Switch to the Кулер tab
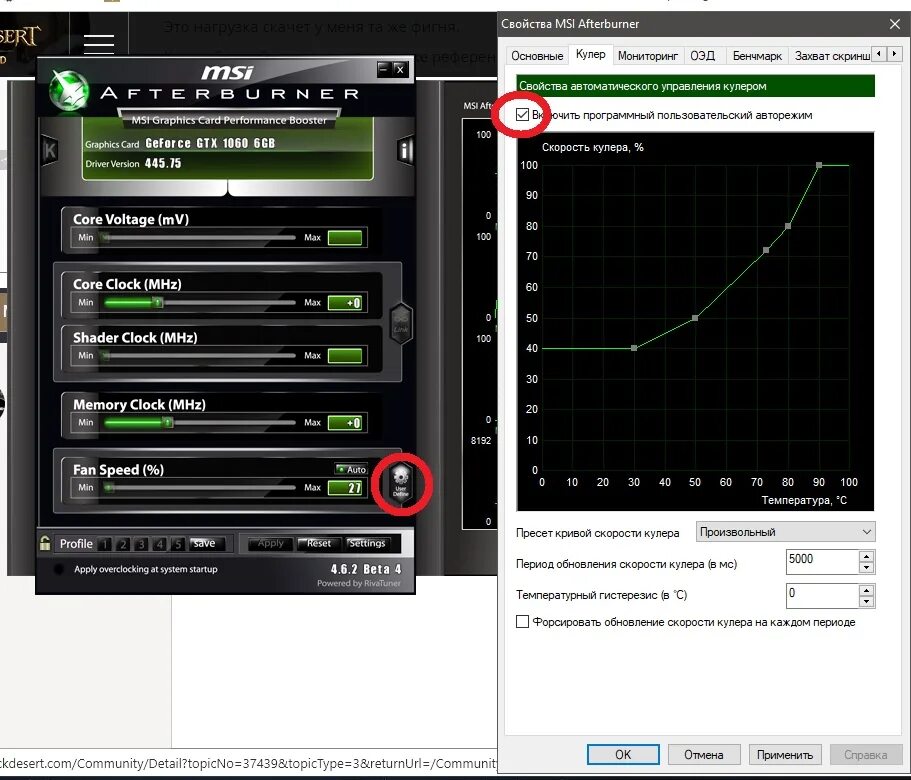911x780 pixels. pyautogui.click(x=590, y=54)
